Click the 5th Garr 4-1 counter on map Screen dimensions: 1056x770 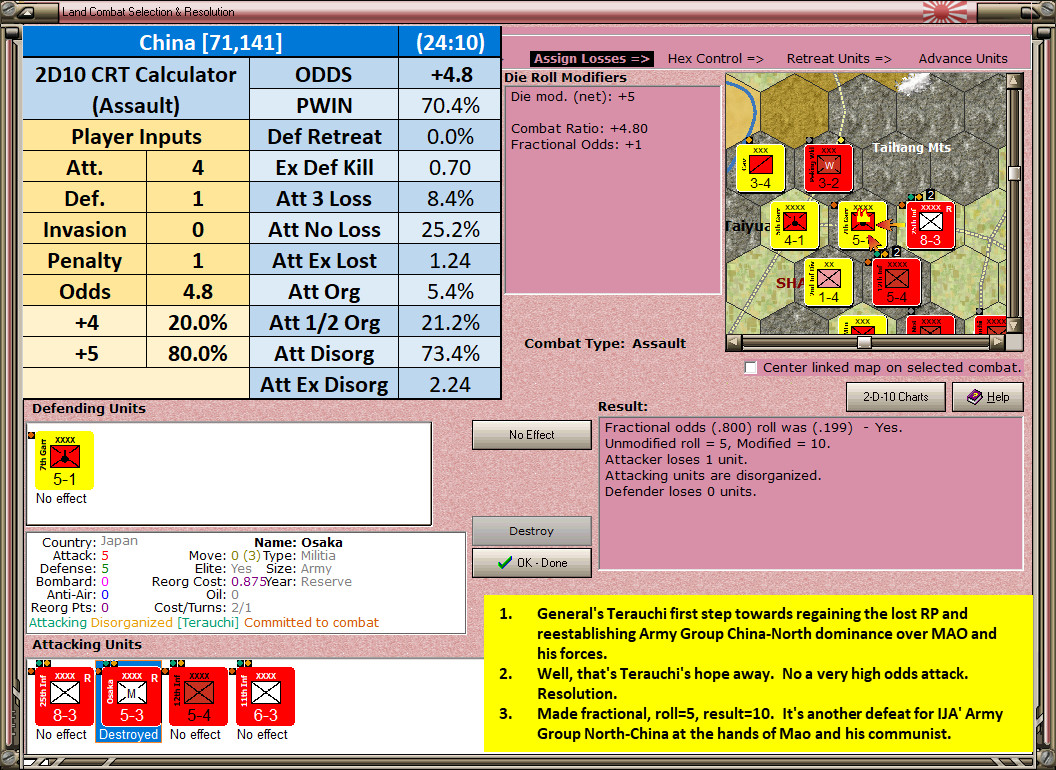pyautogui.click(x=795, y=226)
